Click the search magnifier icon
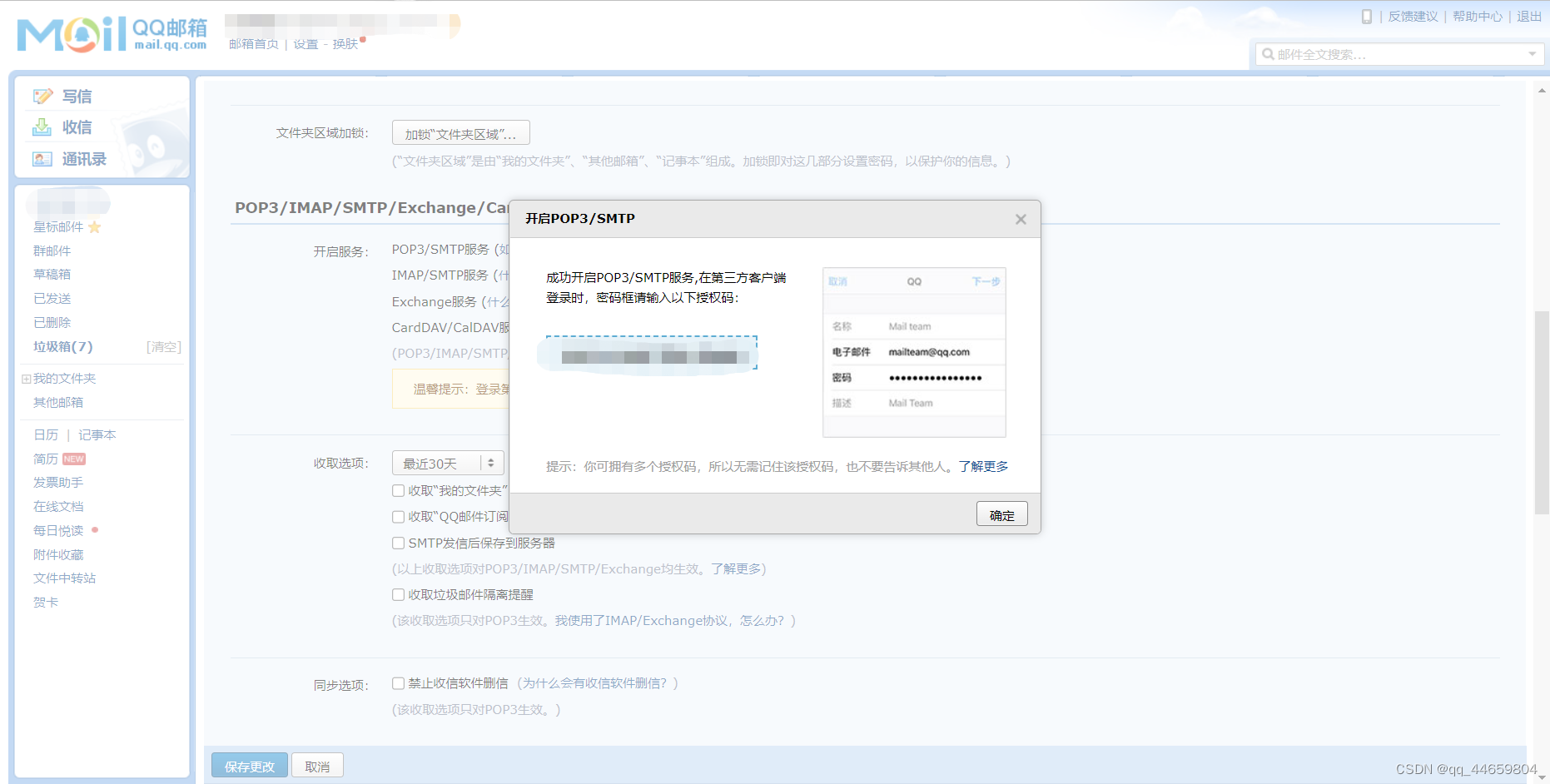This screenshot has height=784, width=1550. (x=1268, y=54)
